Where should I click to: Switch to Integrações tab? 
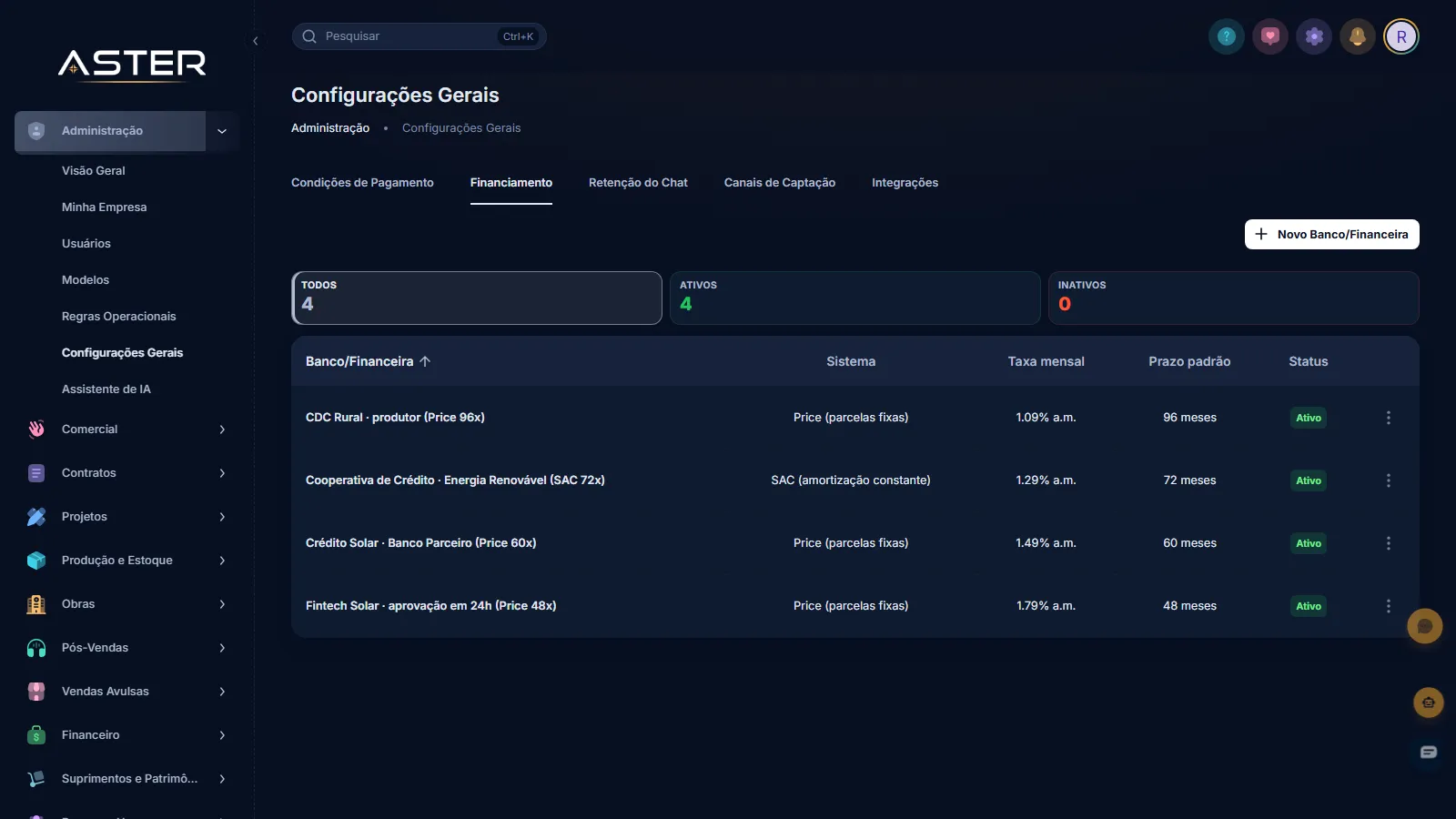click(905, 183)
